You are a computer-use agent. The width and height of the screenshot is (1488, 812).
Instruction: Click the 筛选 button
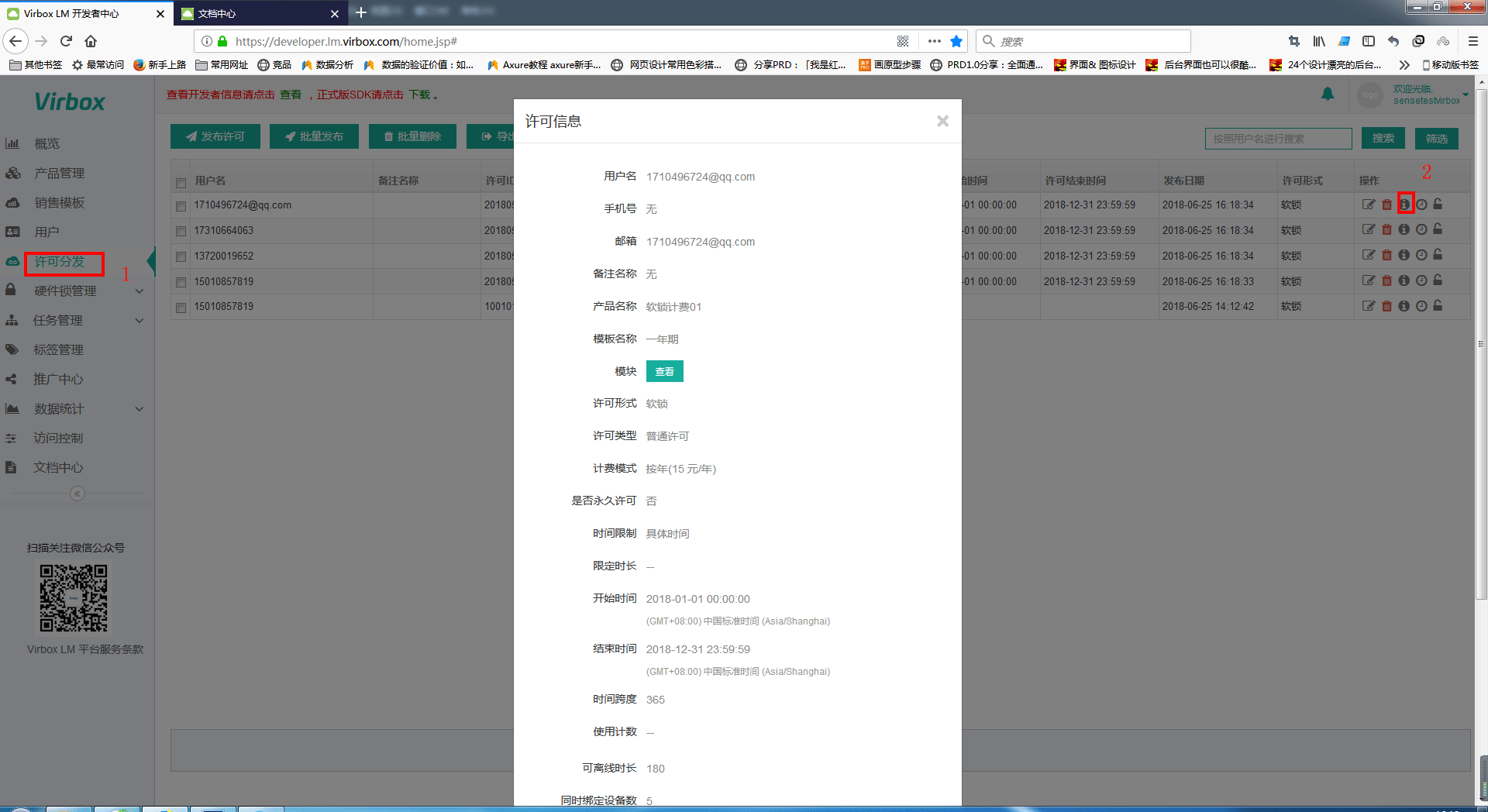click(1437, 139)
